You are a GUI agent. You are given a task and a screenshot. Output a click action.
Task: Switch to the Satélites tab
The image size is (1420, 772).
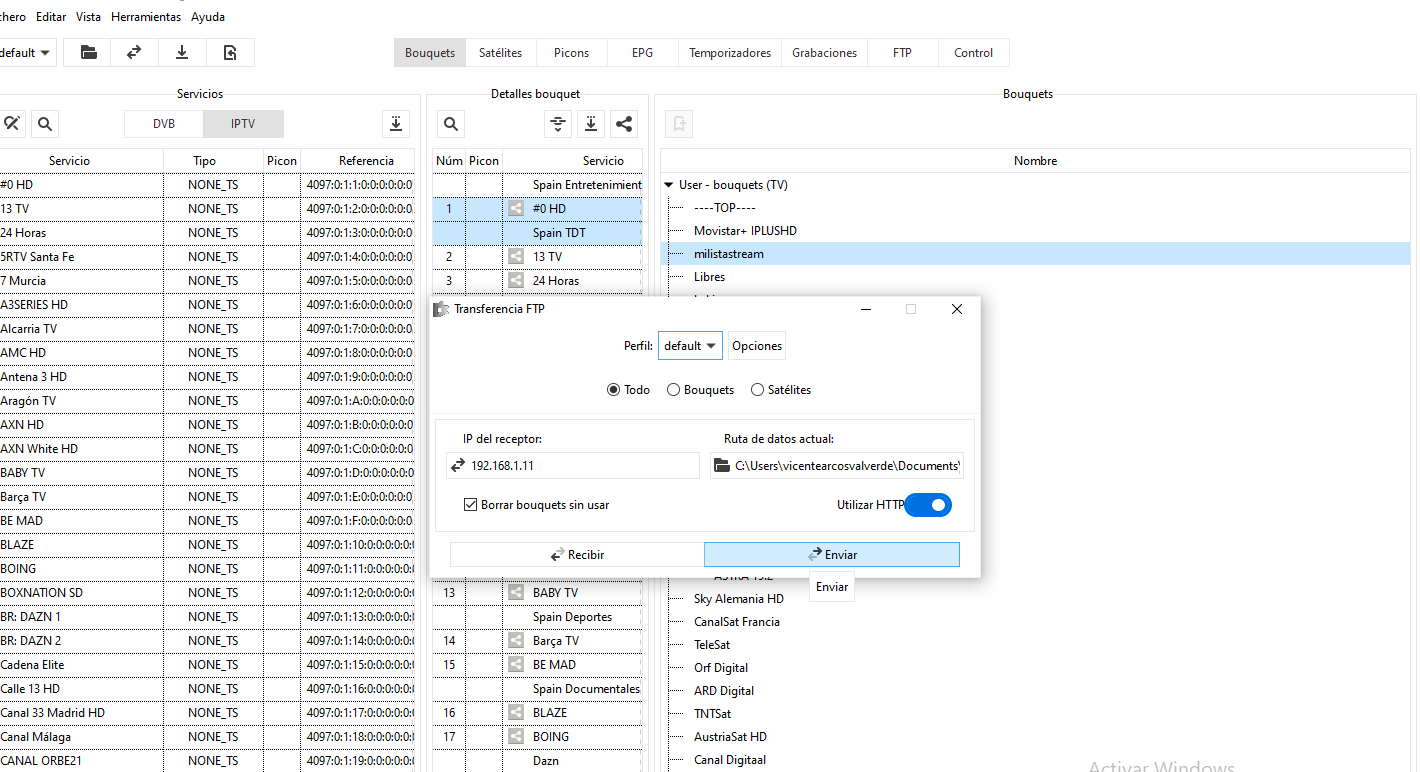[x=501, y=53]
